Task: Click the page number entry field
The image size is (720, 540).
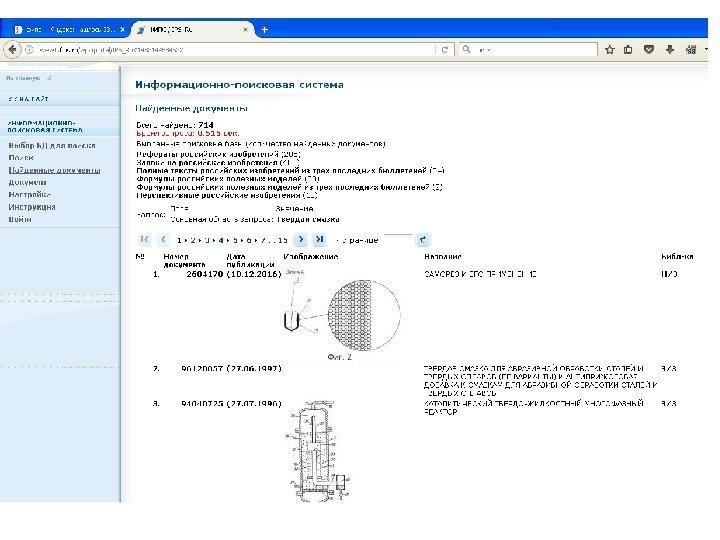Action: 398,239
